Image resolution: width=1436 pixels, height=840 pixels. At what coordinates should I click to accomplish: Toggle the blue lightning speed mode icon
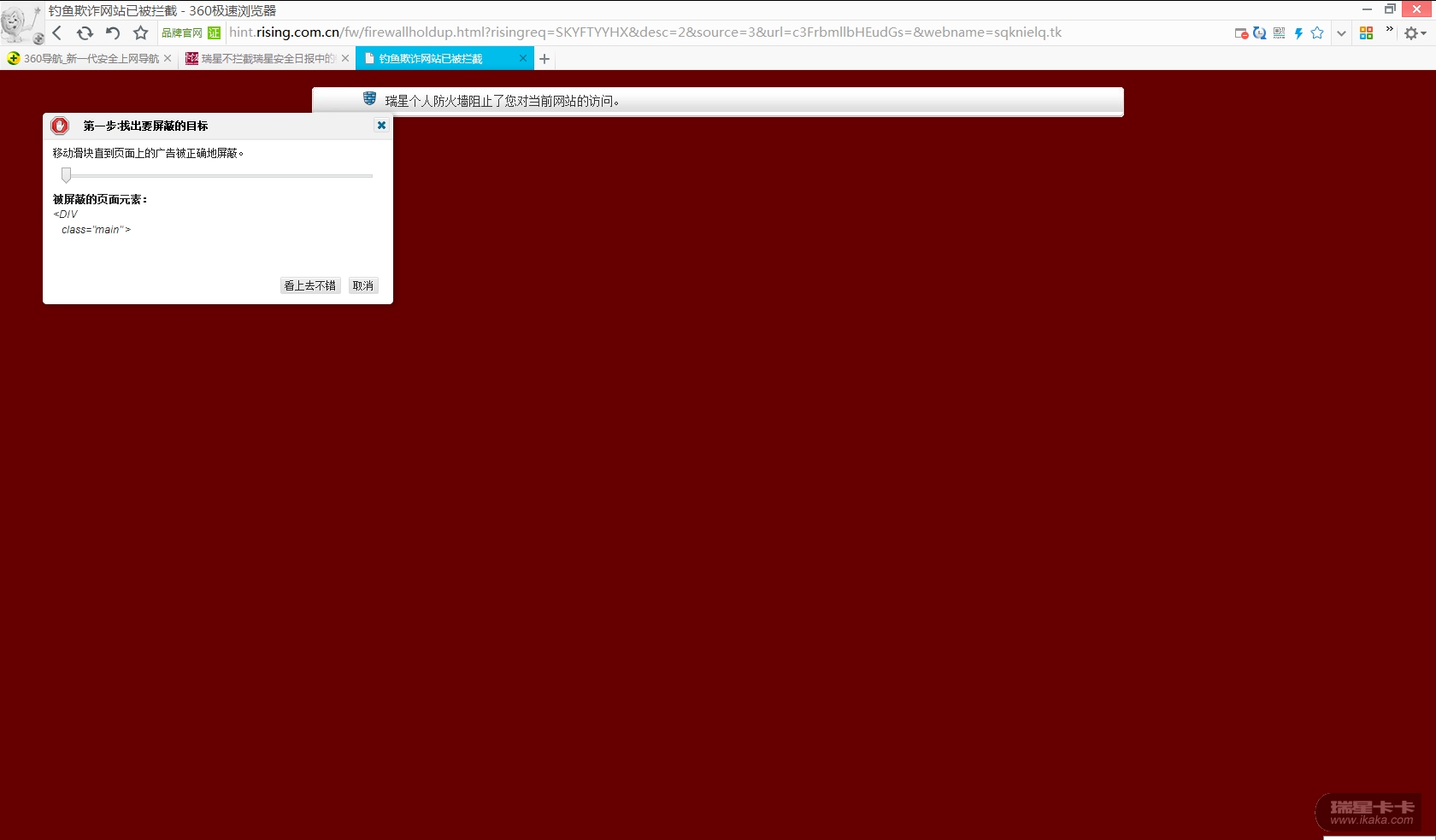1298,33
